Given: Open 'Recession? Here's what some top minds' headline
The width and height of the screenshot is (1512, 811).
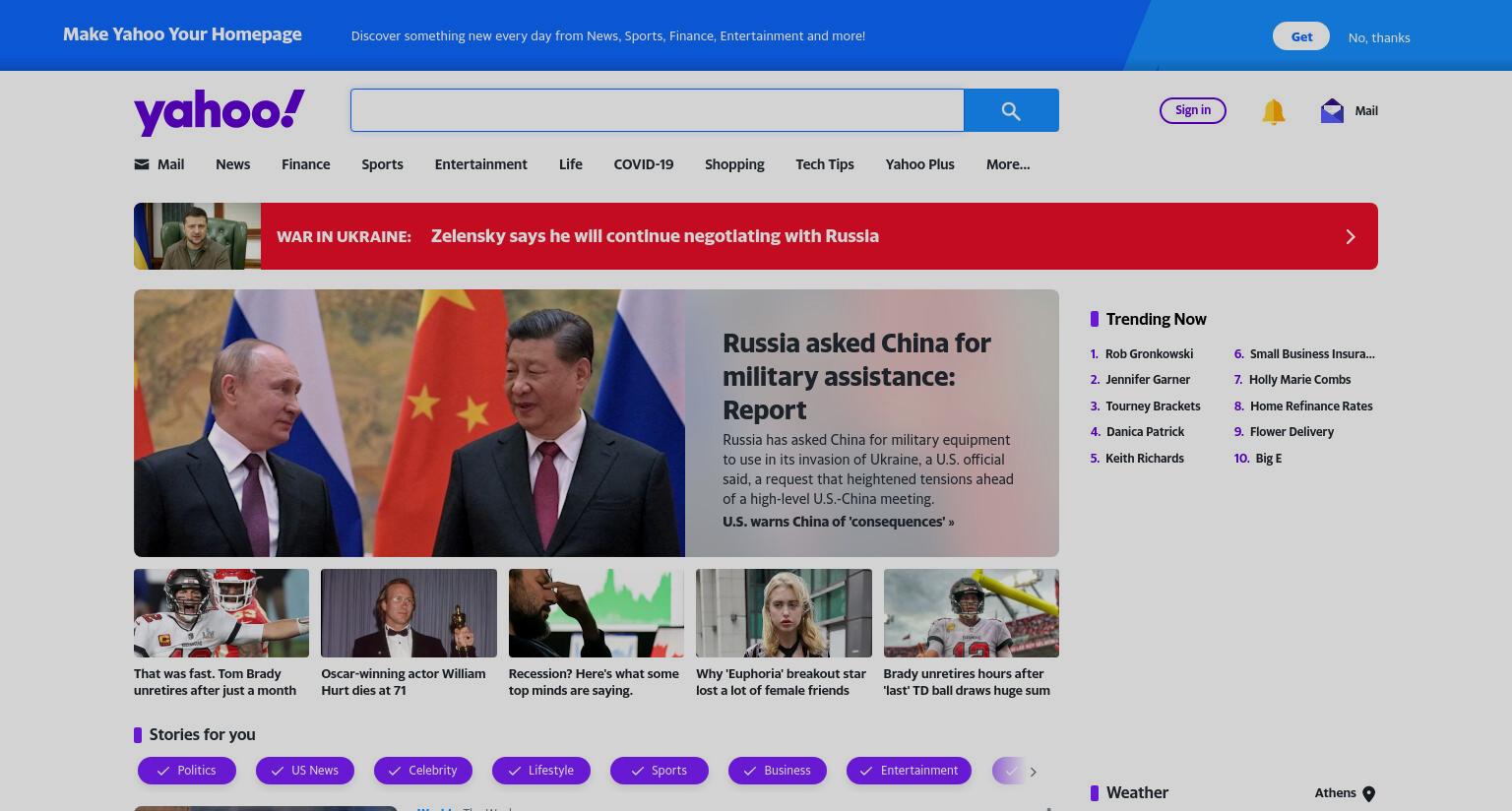Looking at the screenshot, I should pos(594,682).
